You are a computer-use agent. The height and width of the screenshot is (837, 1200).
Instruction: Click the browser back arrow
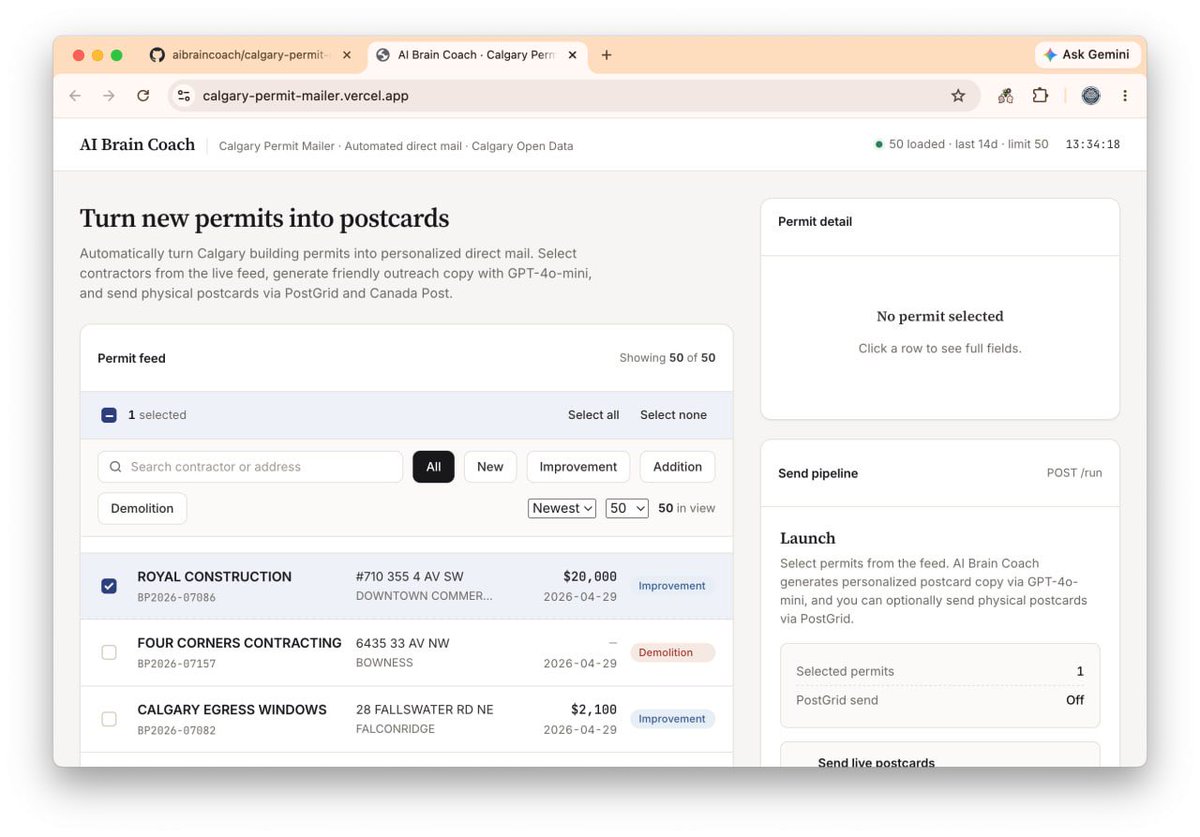pos(75,96)
